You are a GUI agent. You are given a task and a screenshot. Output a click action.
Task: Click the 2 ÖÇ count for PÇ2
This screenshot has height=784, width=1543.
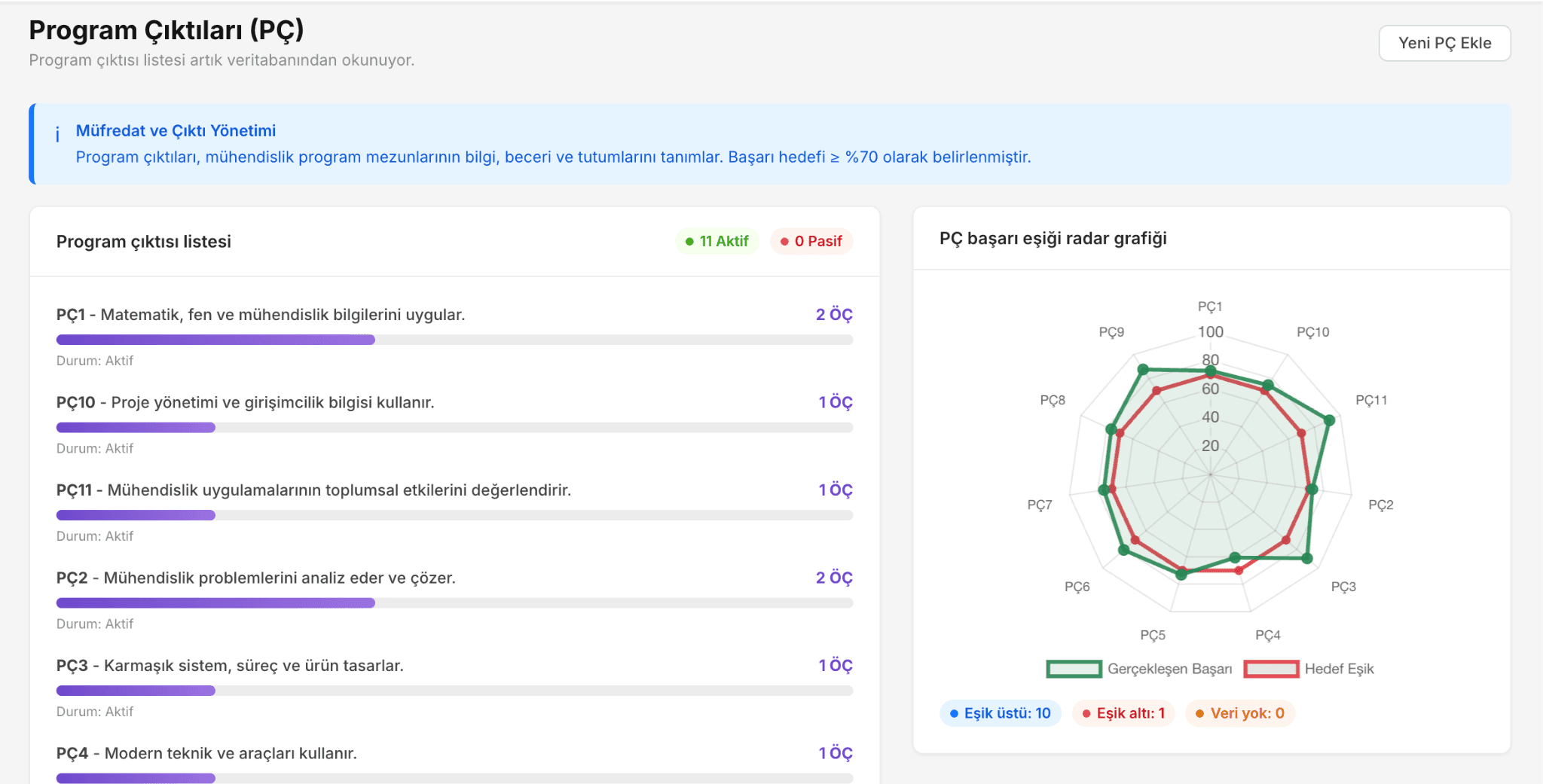(x=834, y=578)
